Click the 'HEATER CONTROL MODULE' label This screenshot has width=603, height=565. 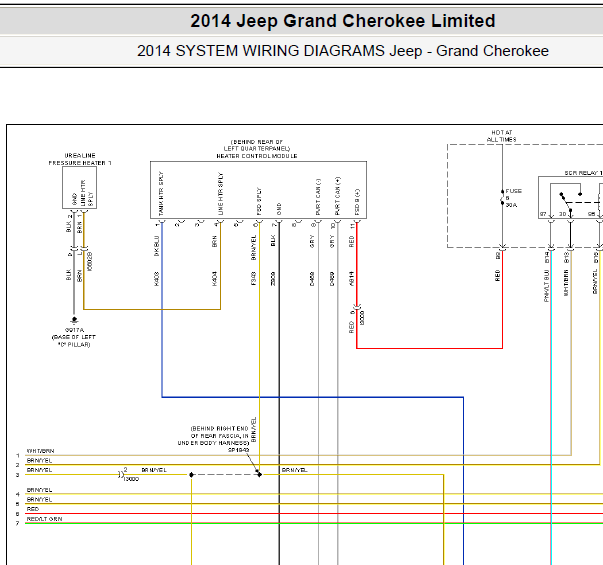(257, 156)
